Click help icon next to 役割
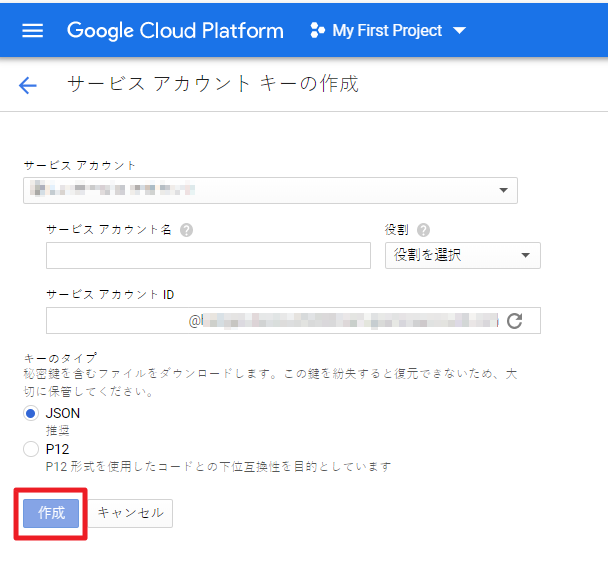The image size is (608, 574). click(423, 229)
